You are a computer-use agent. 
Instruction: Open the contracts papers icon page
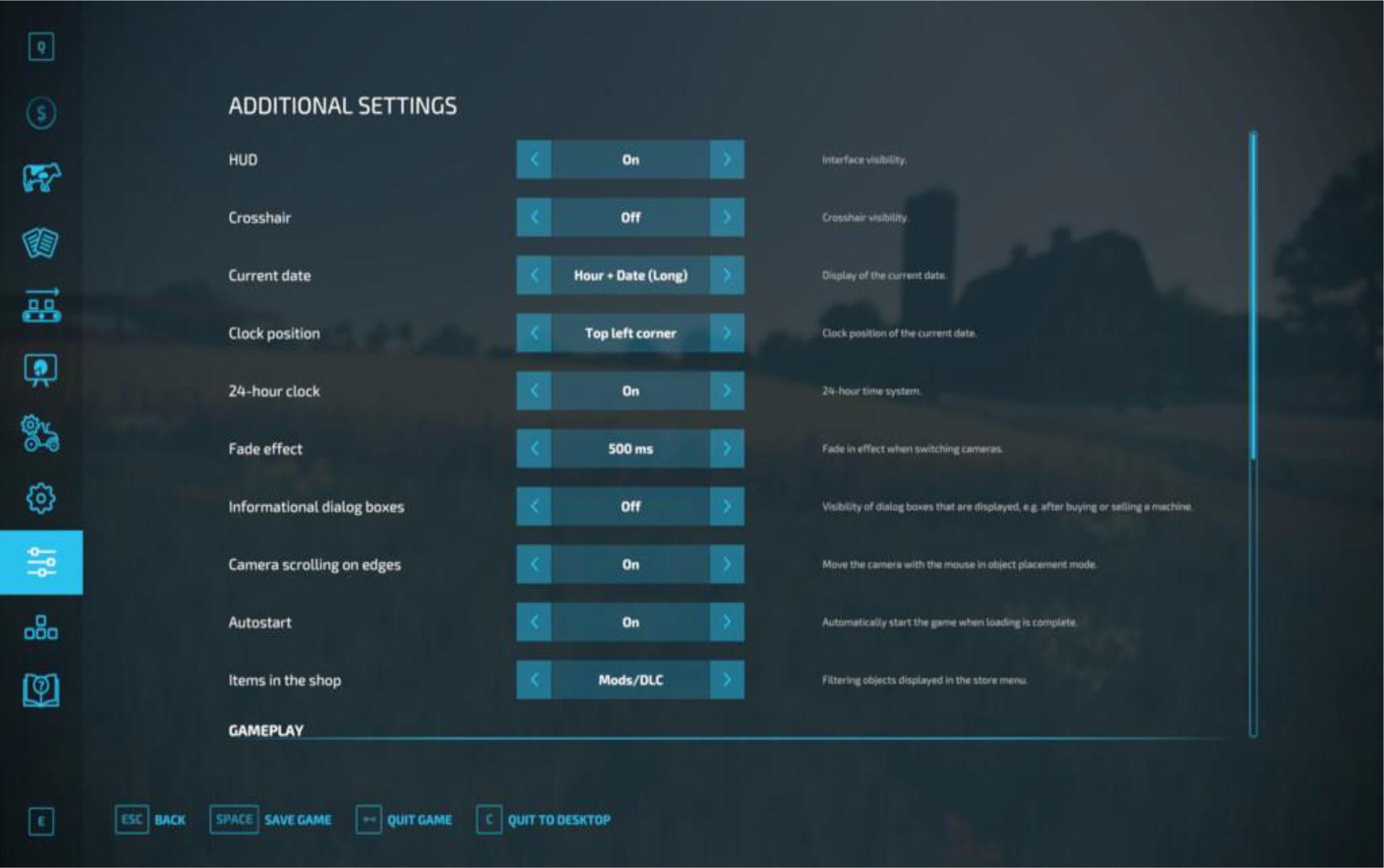coord(41,243)
